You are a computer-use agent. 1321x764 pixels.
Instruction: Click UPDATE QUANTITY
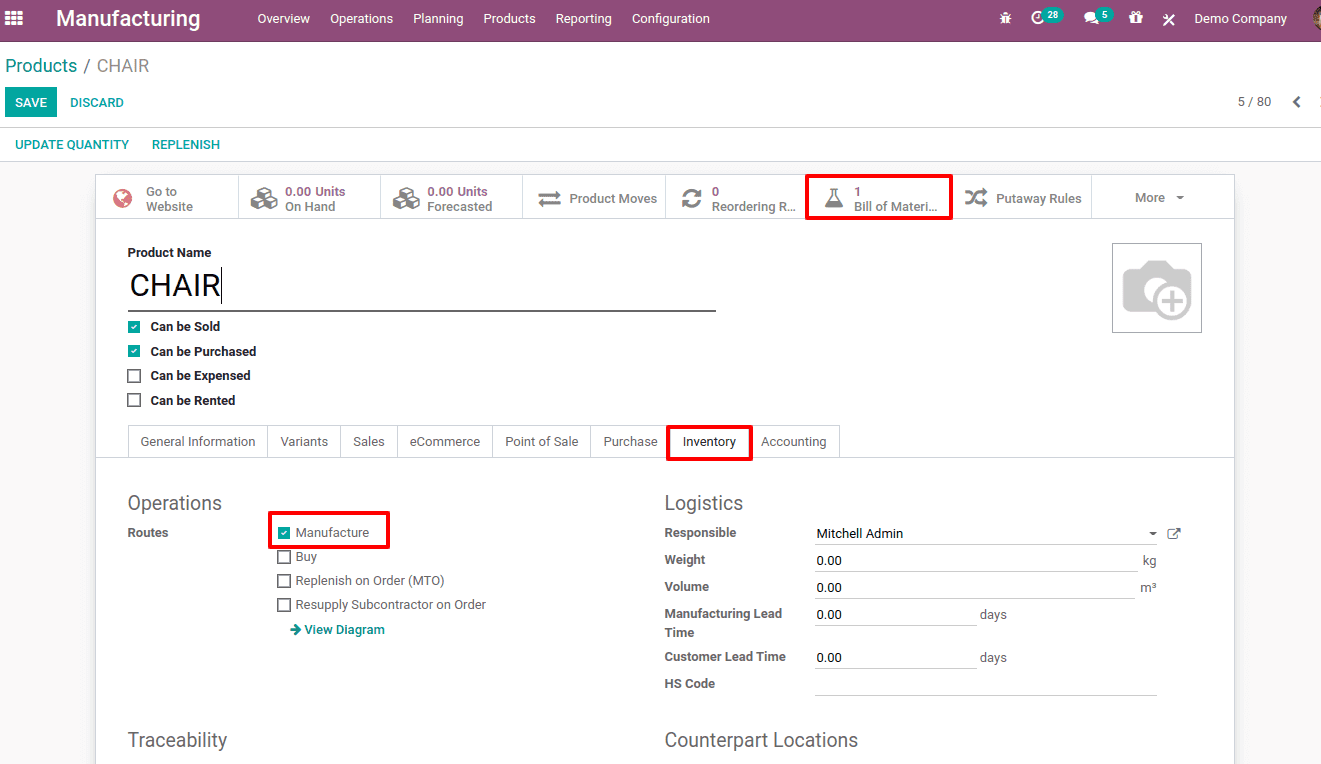point(72,145)
